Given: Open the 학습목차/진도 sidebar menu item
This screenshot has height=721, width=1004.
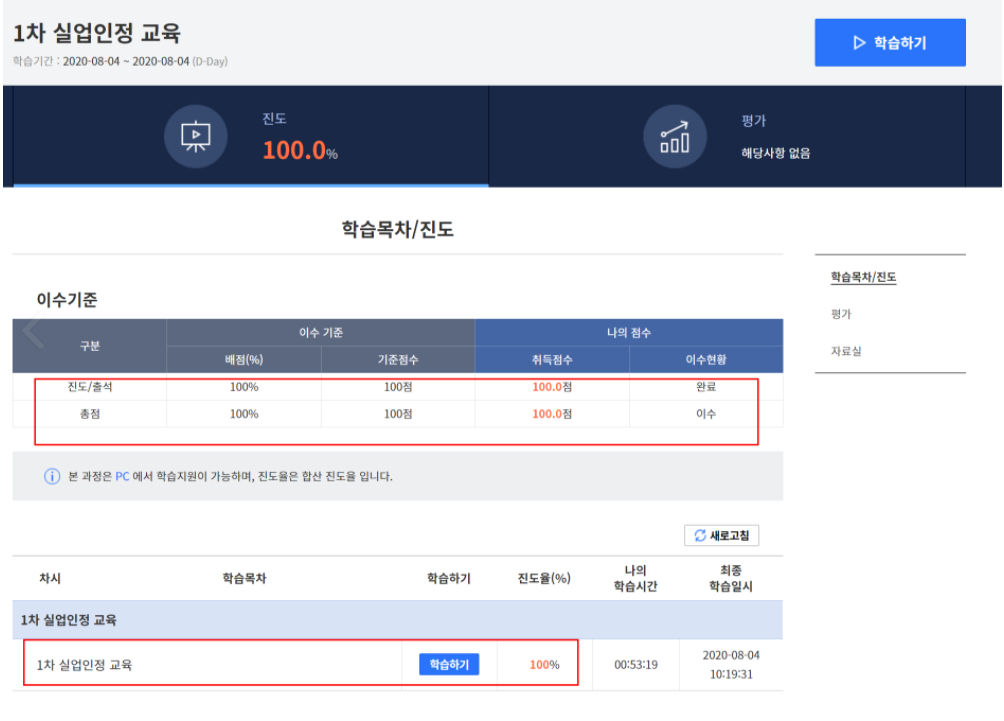Looking at the screenshot, I should [863, 277].
